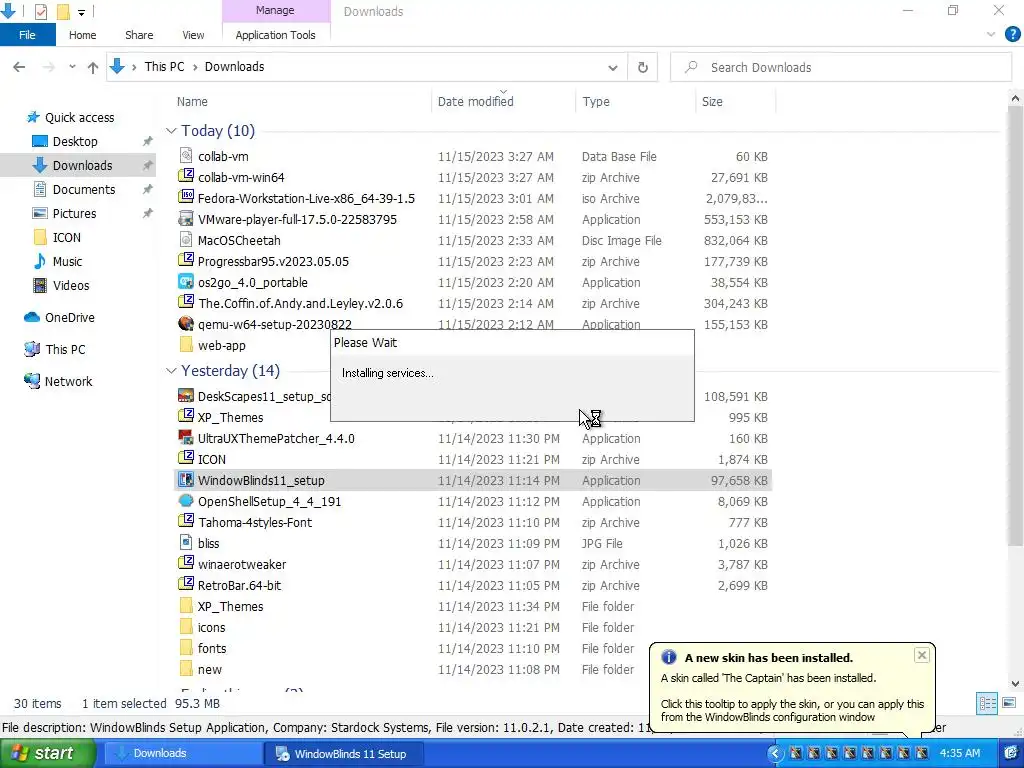
Task: Select the RetroBar.64-bit zip icon
Action: pyautogui.click(x=186, y=584)
